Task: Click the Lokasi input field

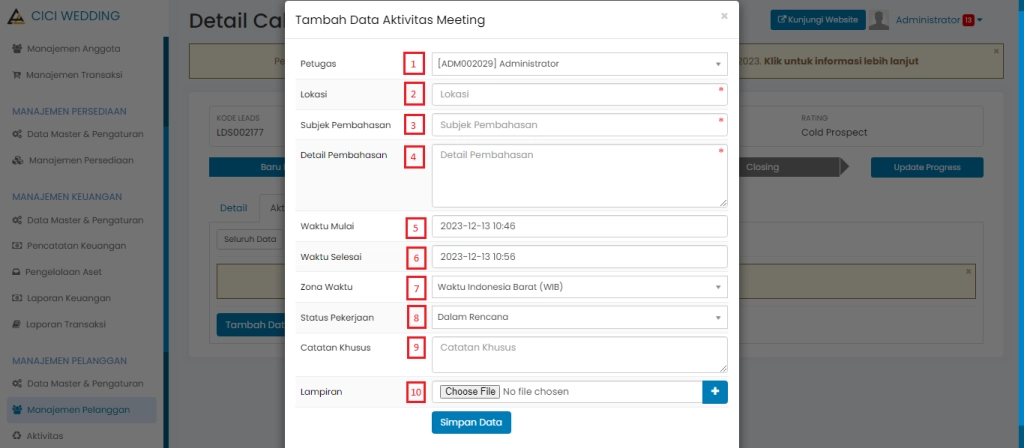Action: pyautogui.click(x=579, y=94)
